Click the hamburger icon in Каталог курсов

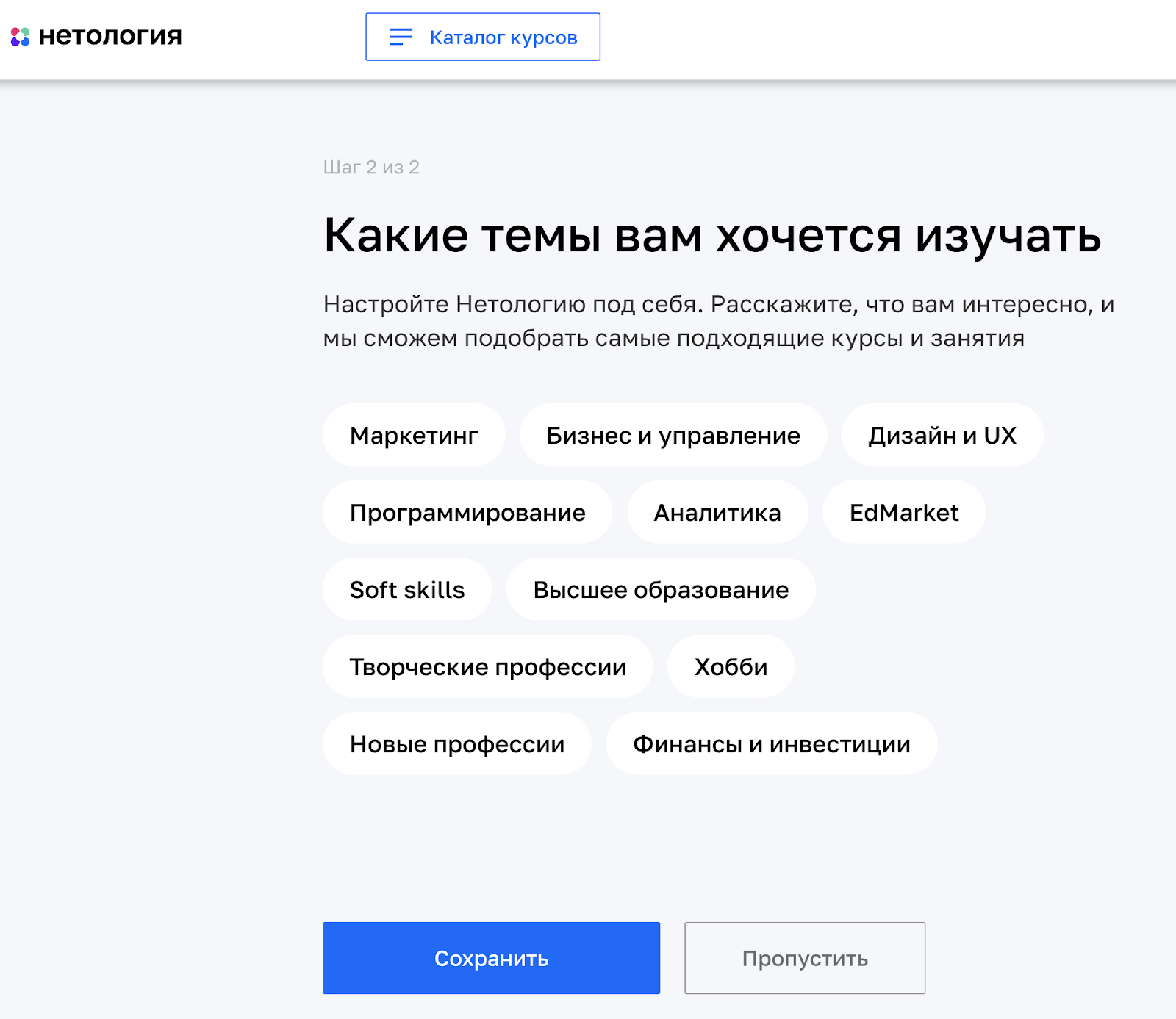tap(401, 37)
